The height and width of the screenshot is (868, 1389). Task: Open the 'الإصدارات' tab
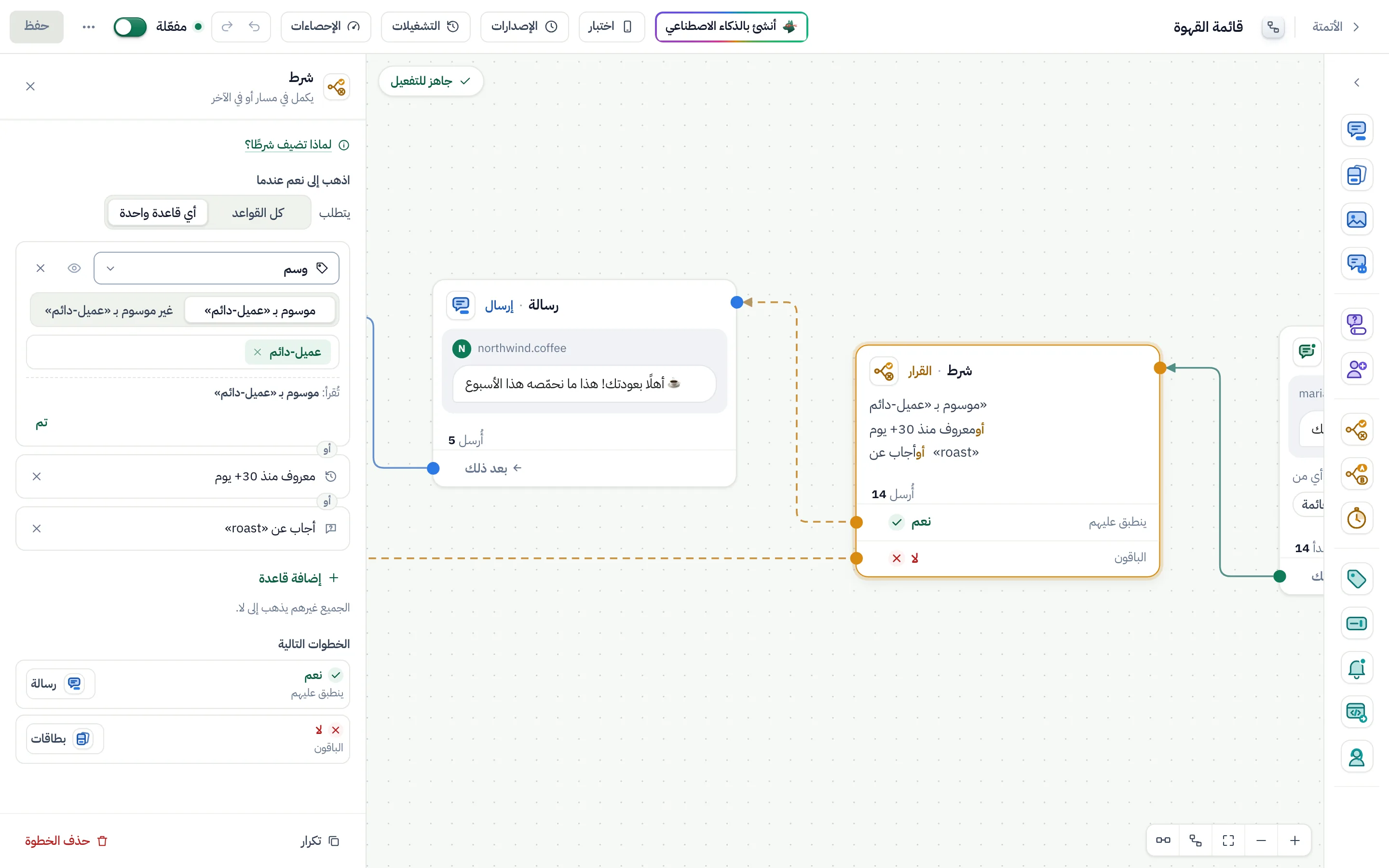525,27
